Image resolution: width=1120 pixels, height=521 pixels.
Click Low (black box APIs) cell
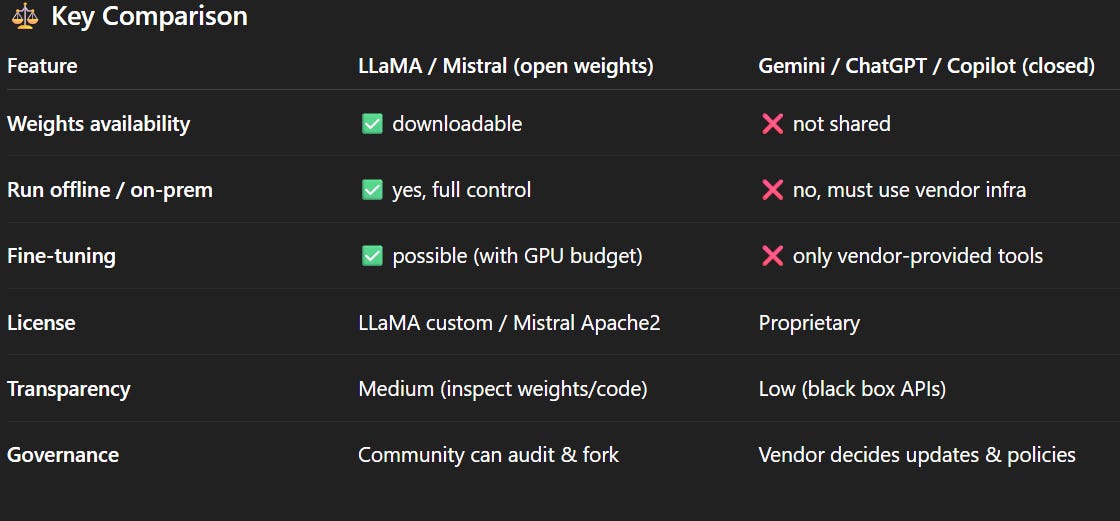click(x=852, y=389)
